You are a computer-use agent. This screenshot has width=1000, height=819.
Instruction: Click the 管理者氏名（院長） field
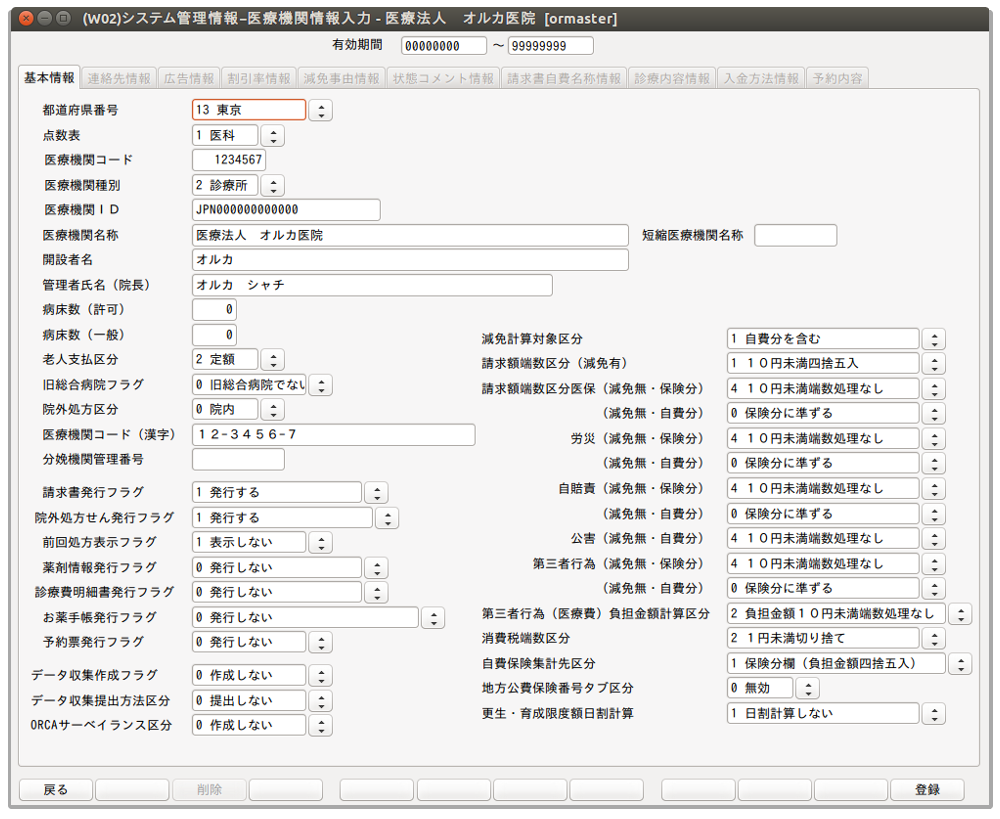(x=372, y=285)
